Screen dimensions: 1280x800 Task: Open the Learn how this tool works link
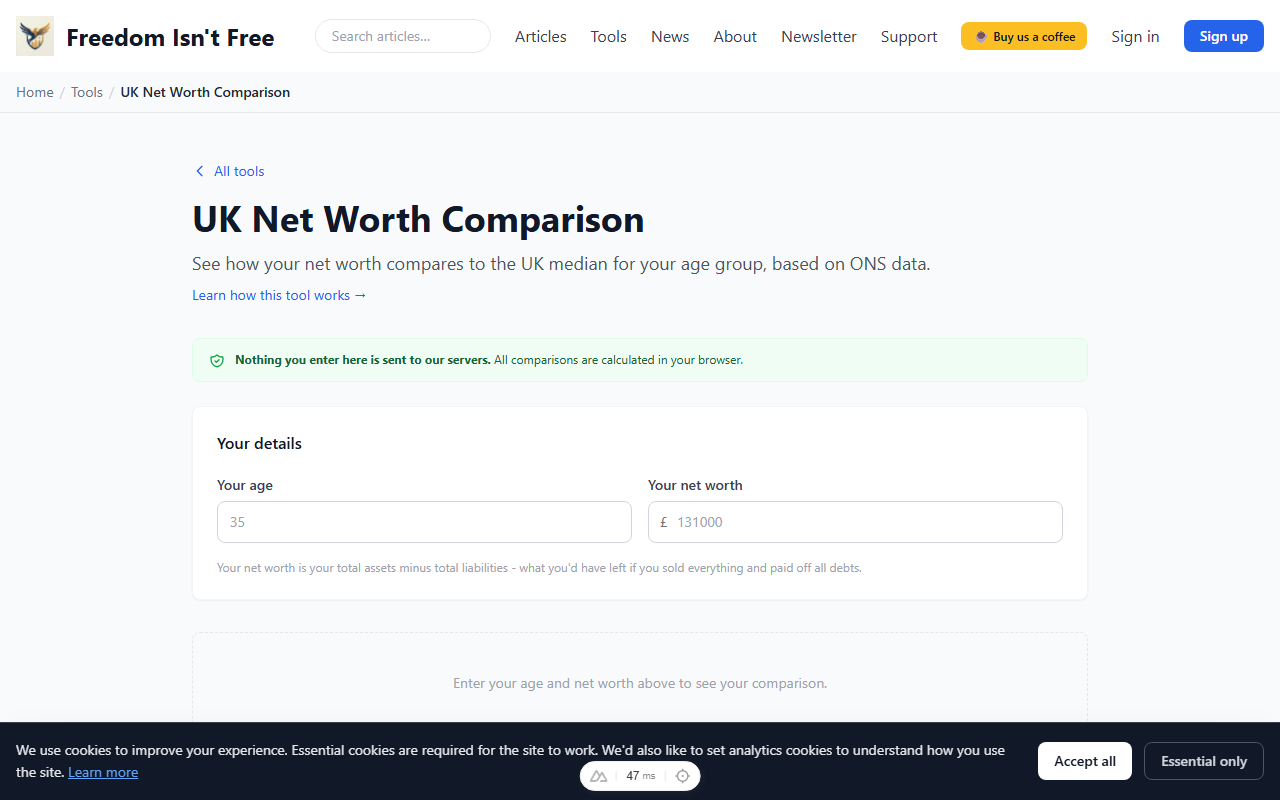tap(279, 295)
